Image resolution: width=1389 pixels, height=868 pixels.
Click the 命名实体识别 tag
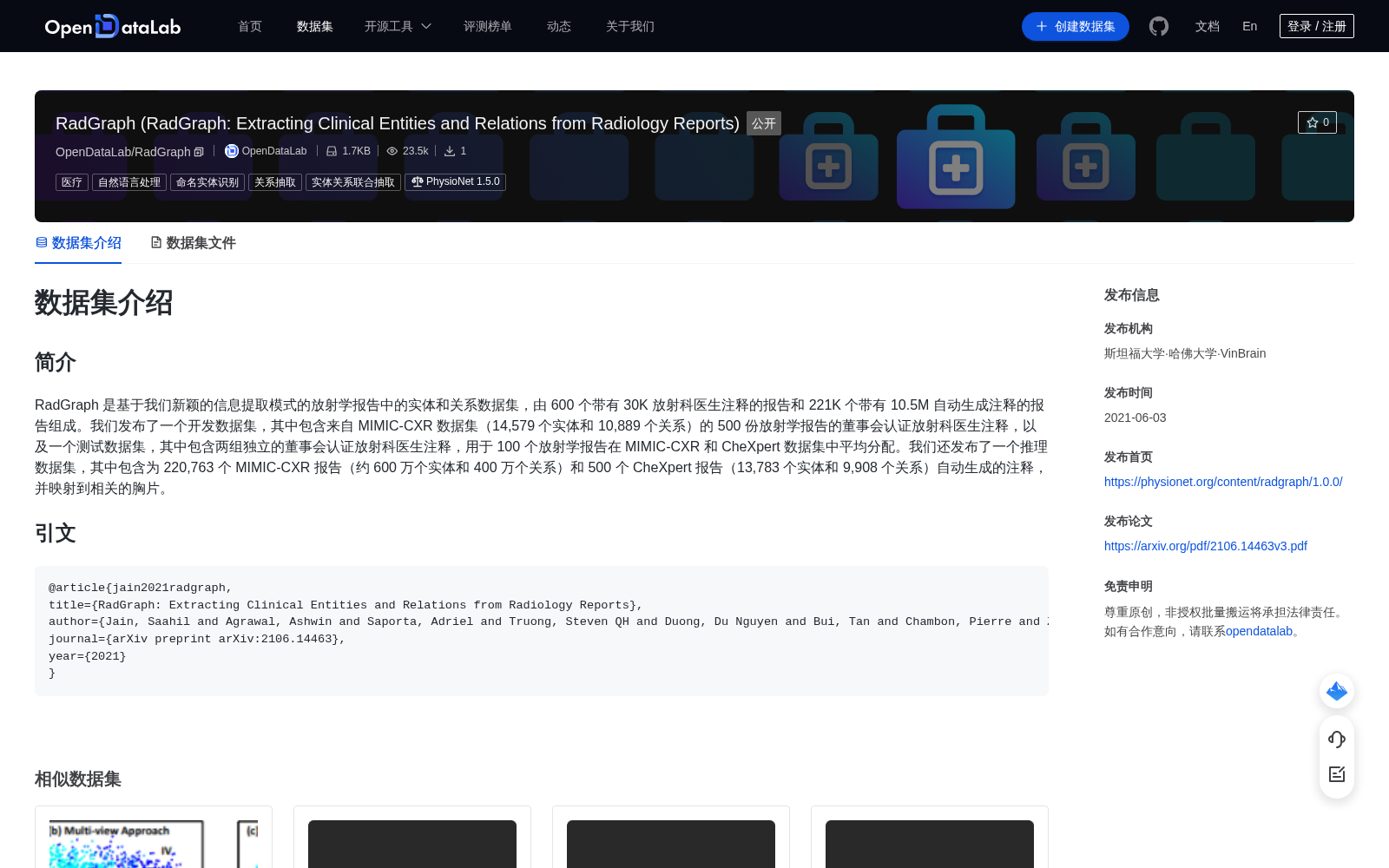[207, 182]
